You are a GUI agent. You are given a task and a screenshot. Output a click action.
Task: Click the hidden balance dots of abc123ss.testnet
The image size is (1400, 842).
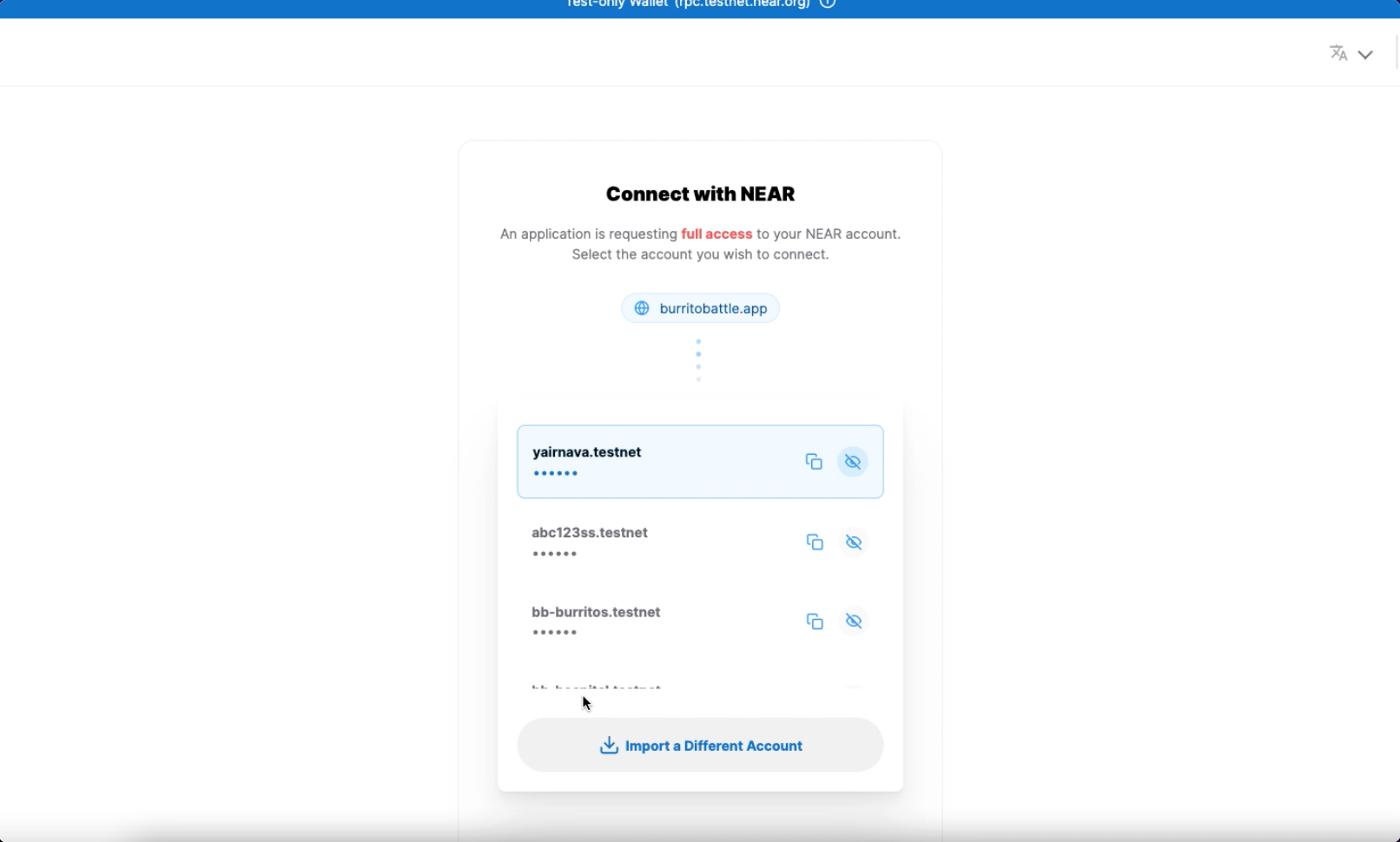pos(555,554)
